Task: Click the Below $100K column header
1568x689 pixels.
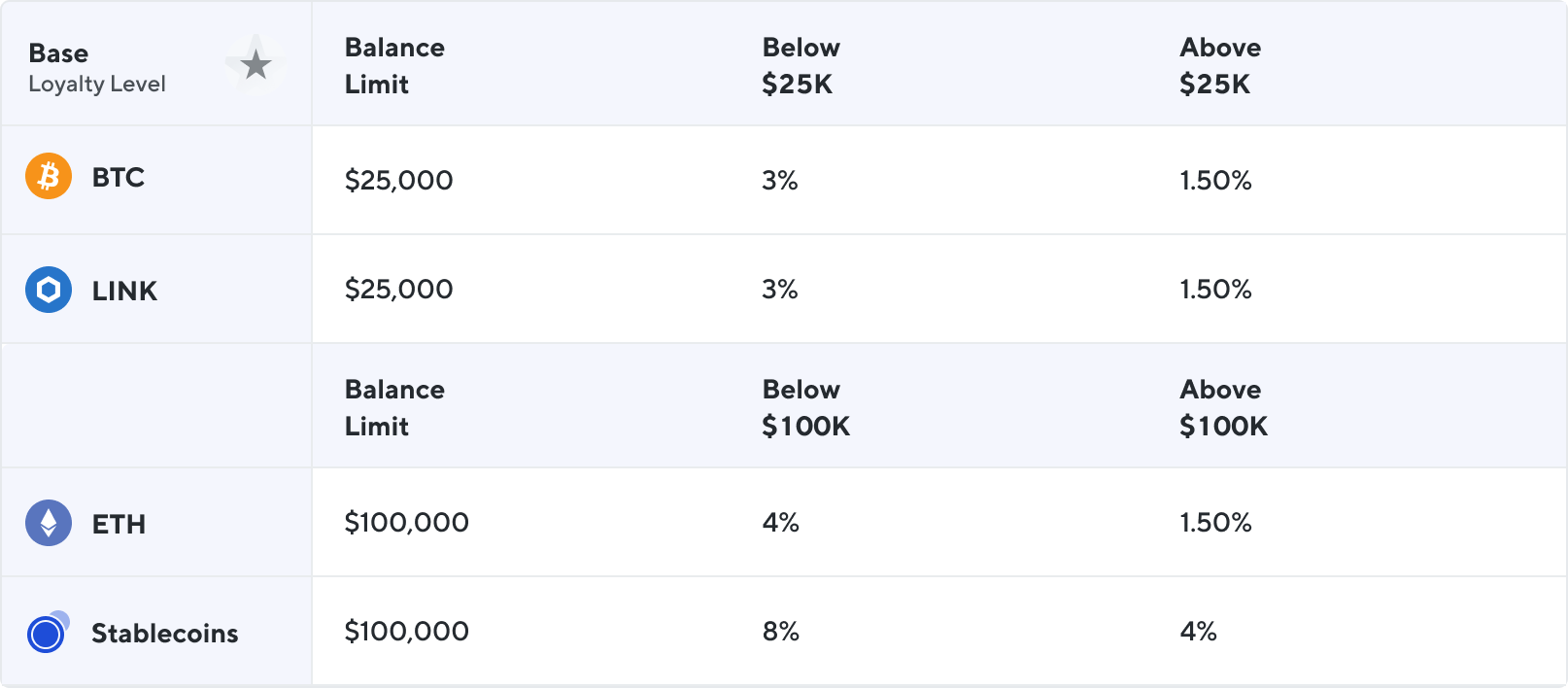Action: click(x=805, y=407)
